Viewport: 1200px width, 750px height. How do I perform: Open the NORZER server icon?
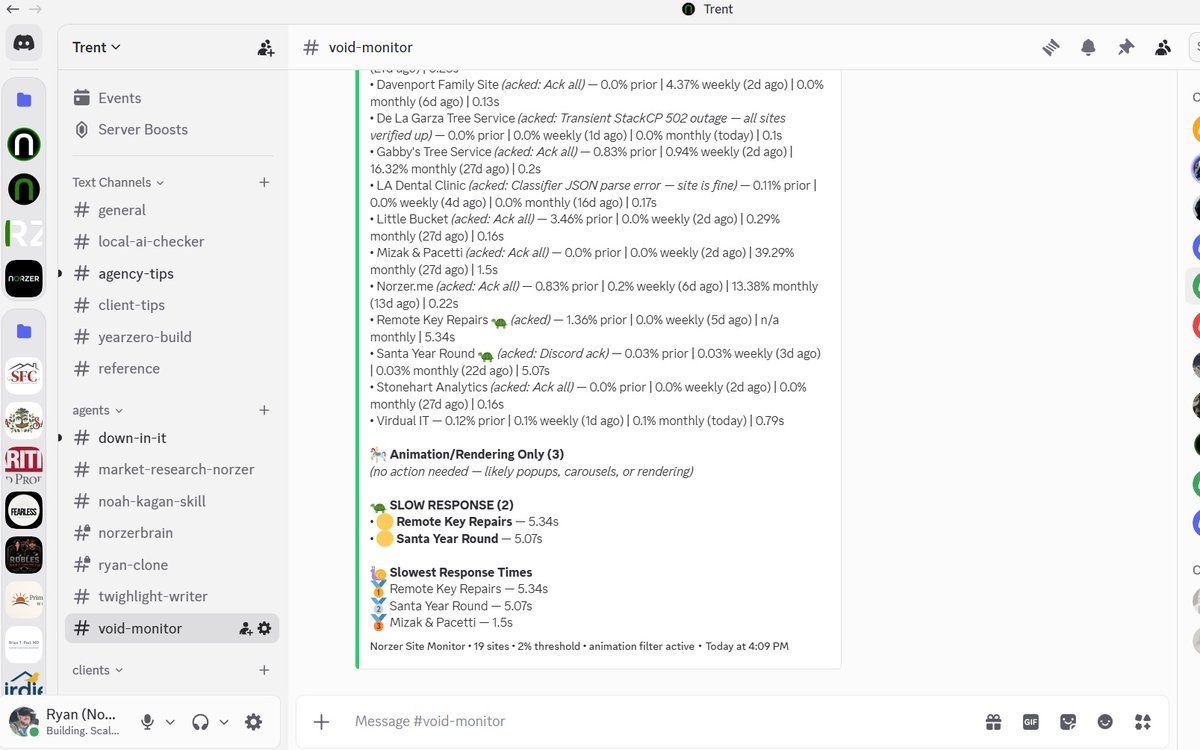click(24, 279)
